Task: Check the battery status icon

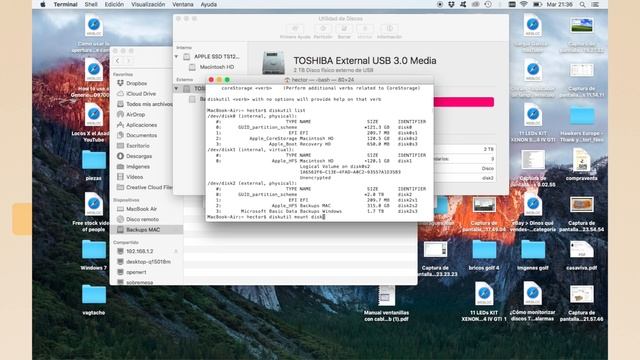Action: tap(538, 4)
